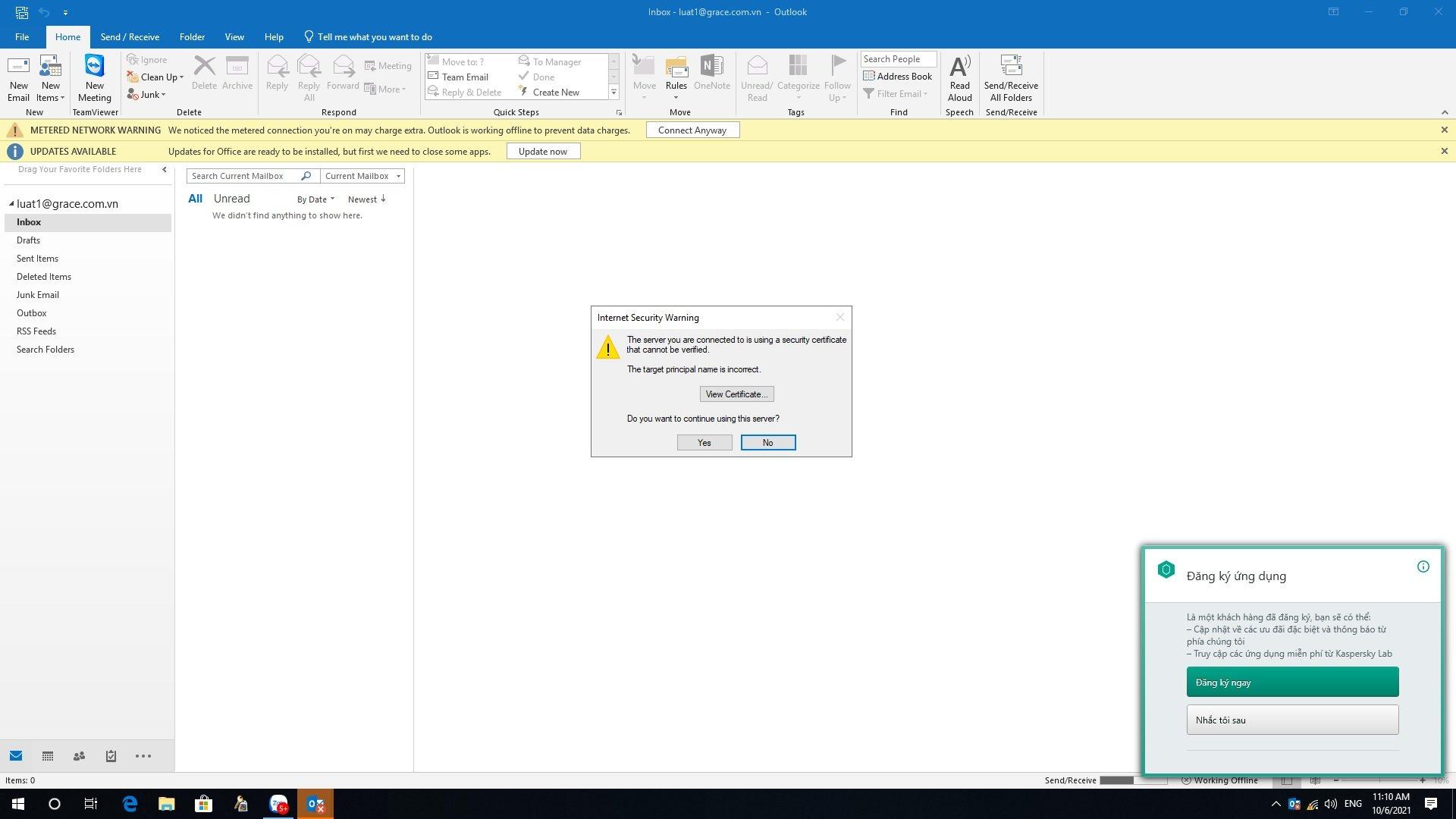Click the Forward icon

point(343,73)
